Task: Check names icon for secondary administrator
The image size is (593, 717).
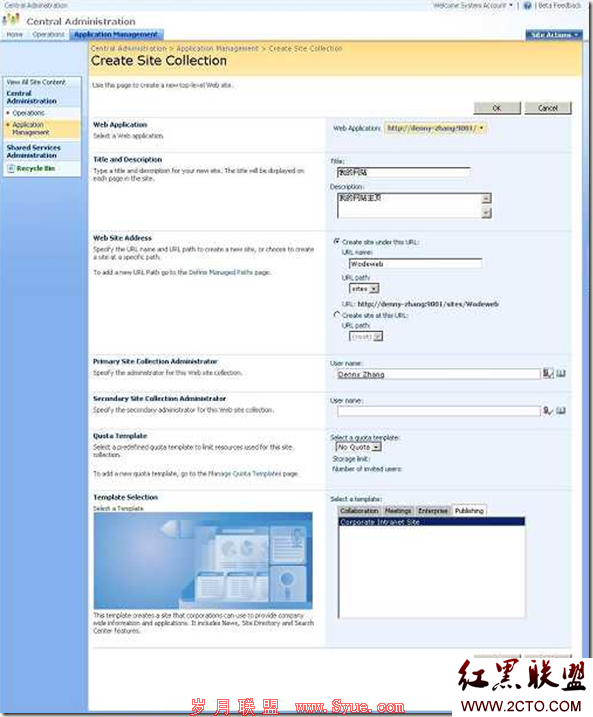Action: (547, 411)
